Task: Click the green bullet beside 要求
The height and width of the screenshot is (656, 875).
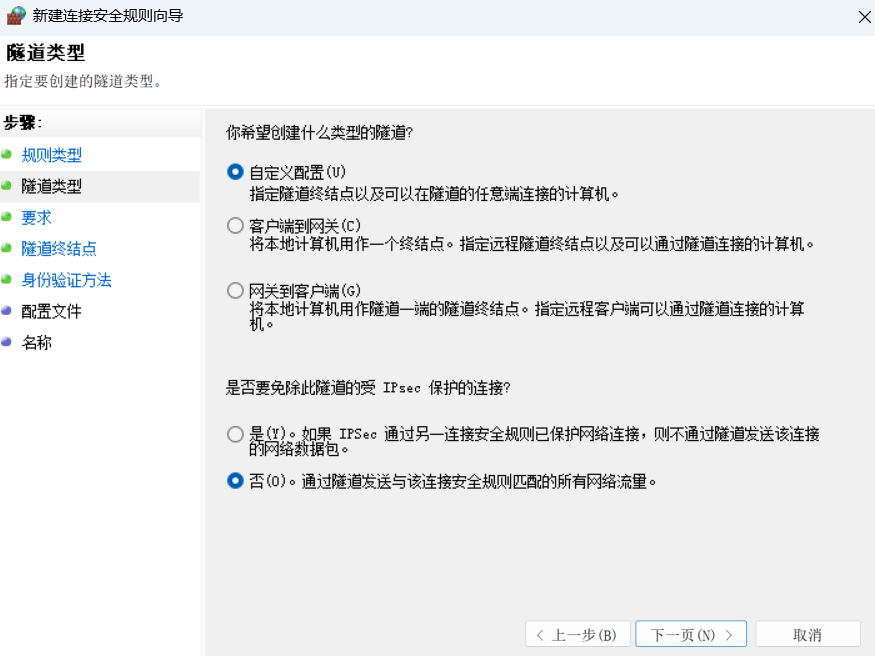Action: 7,216
